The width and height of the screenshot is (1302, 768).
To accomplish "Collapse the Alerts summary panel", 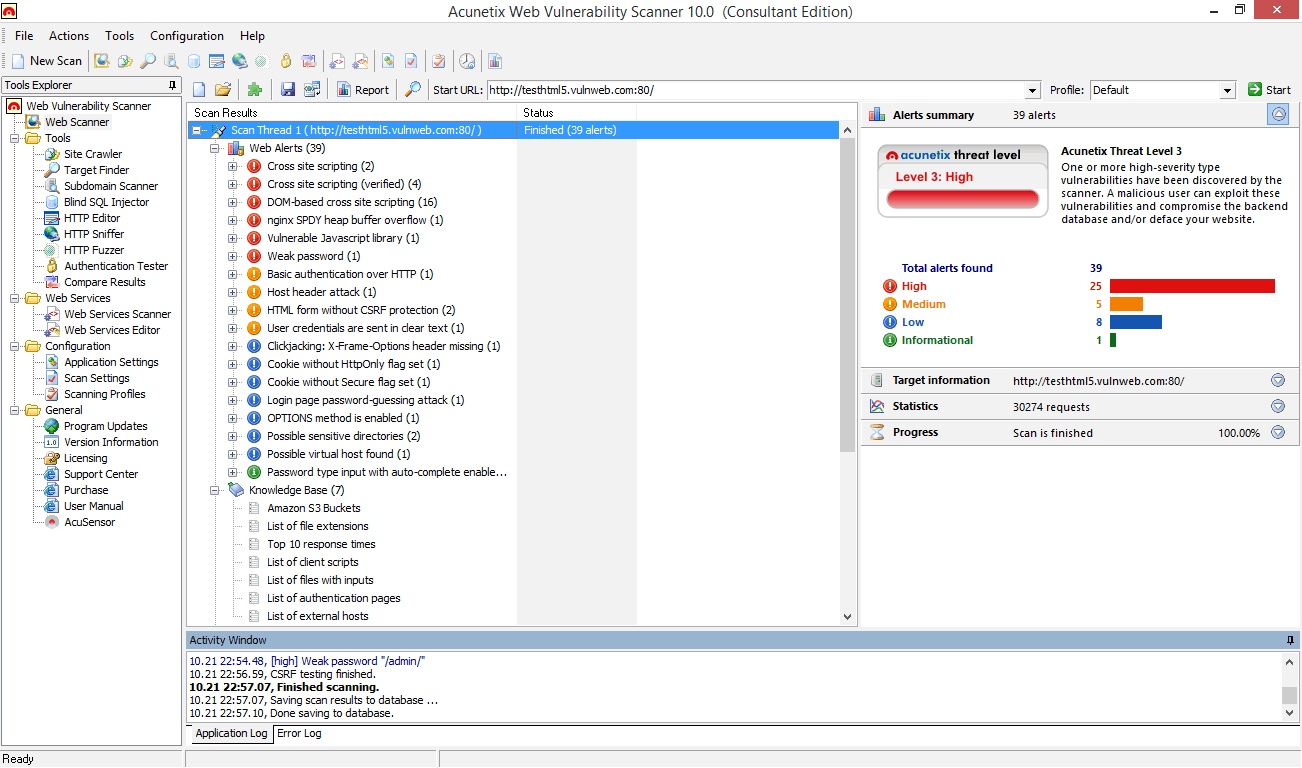I will coord(1278,114).
